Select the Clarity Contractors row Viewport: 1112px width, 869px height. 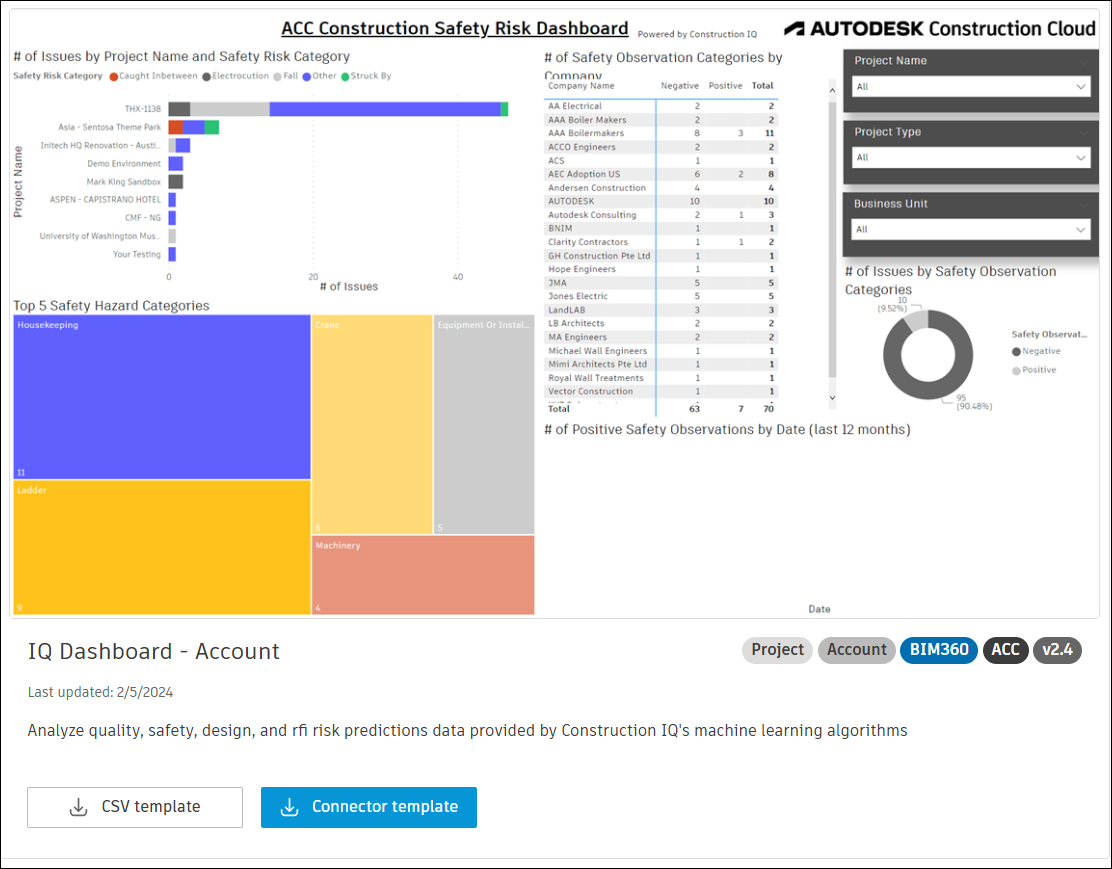click(x=662, y=242)
